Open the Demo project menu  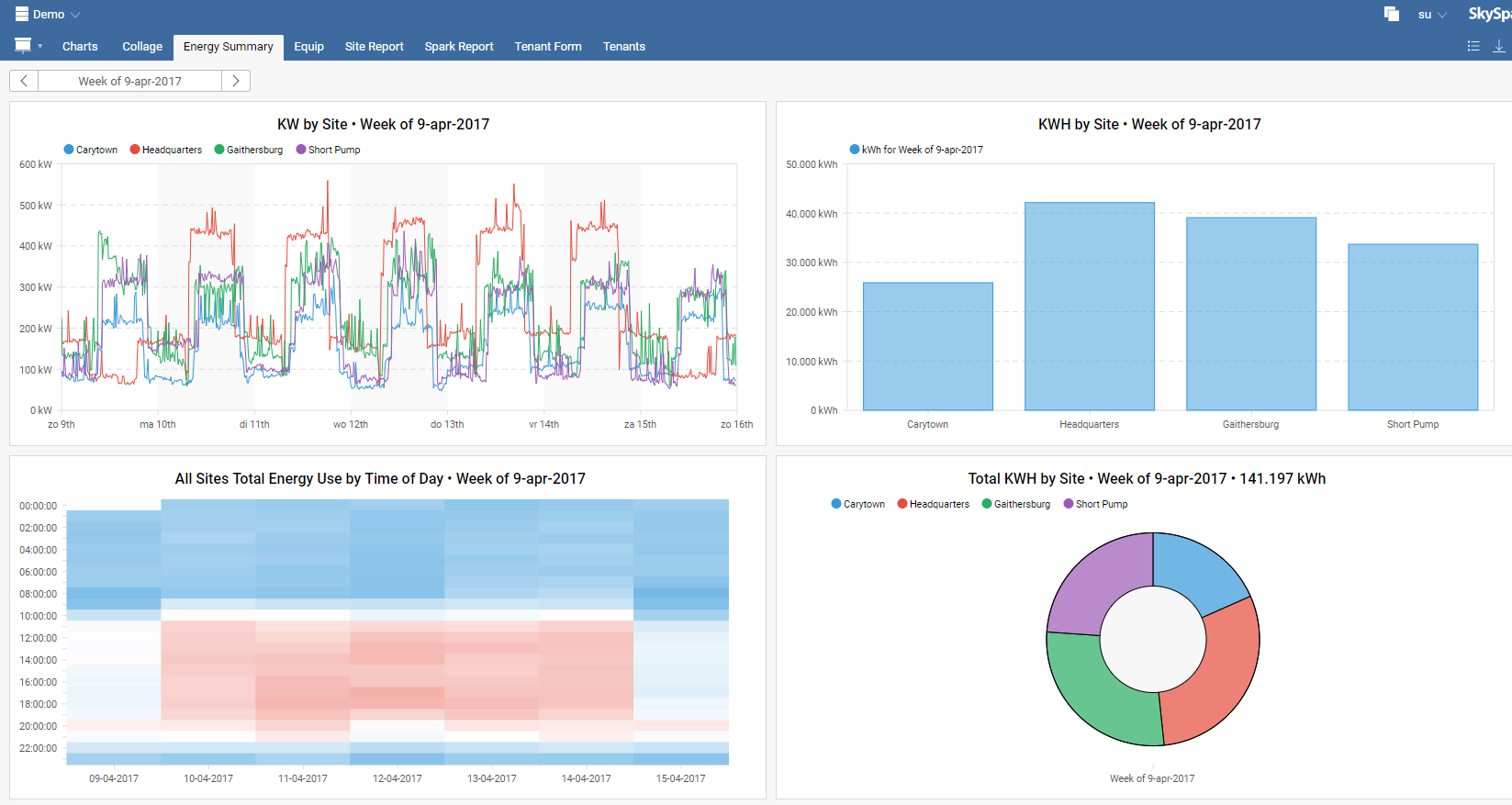(48, 14)
